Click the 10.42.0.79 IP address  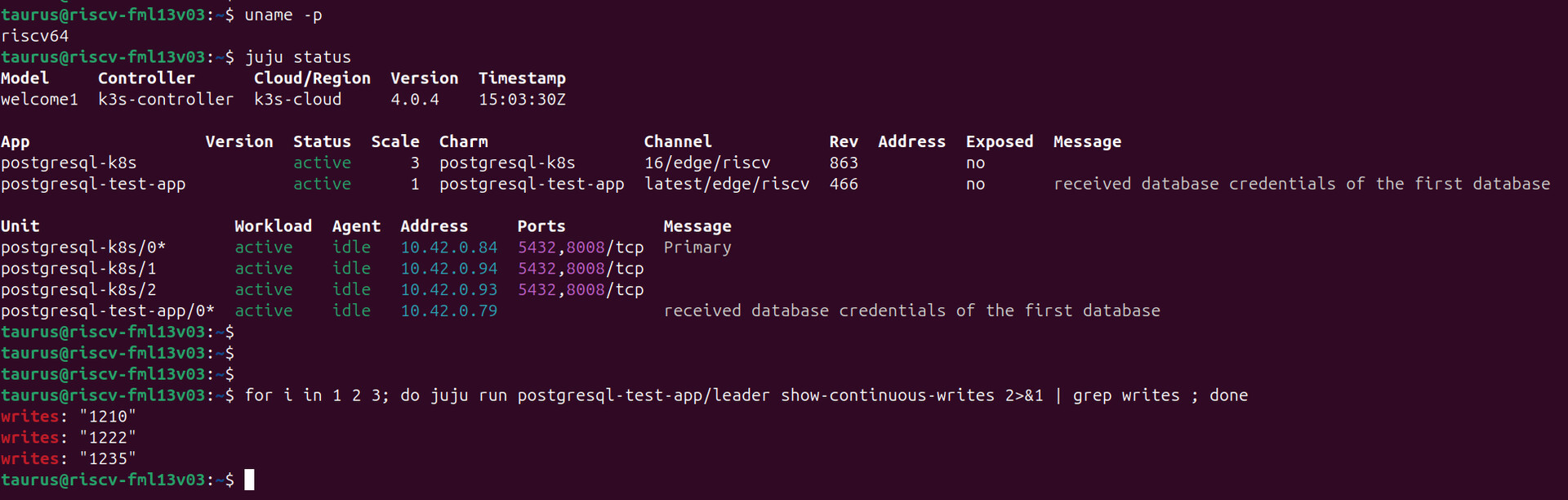pos(448,311)
